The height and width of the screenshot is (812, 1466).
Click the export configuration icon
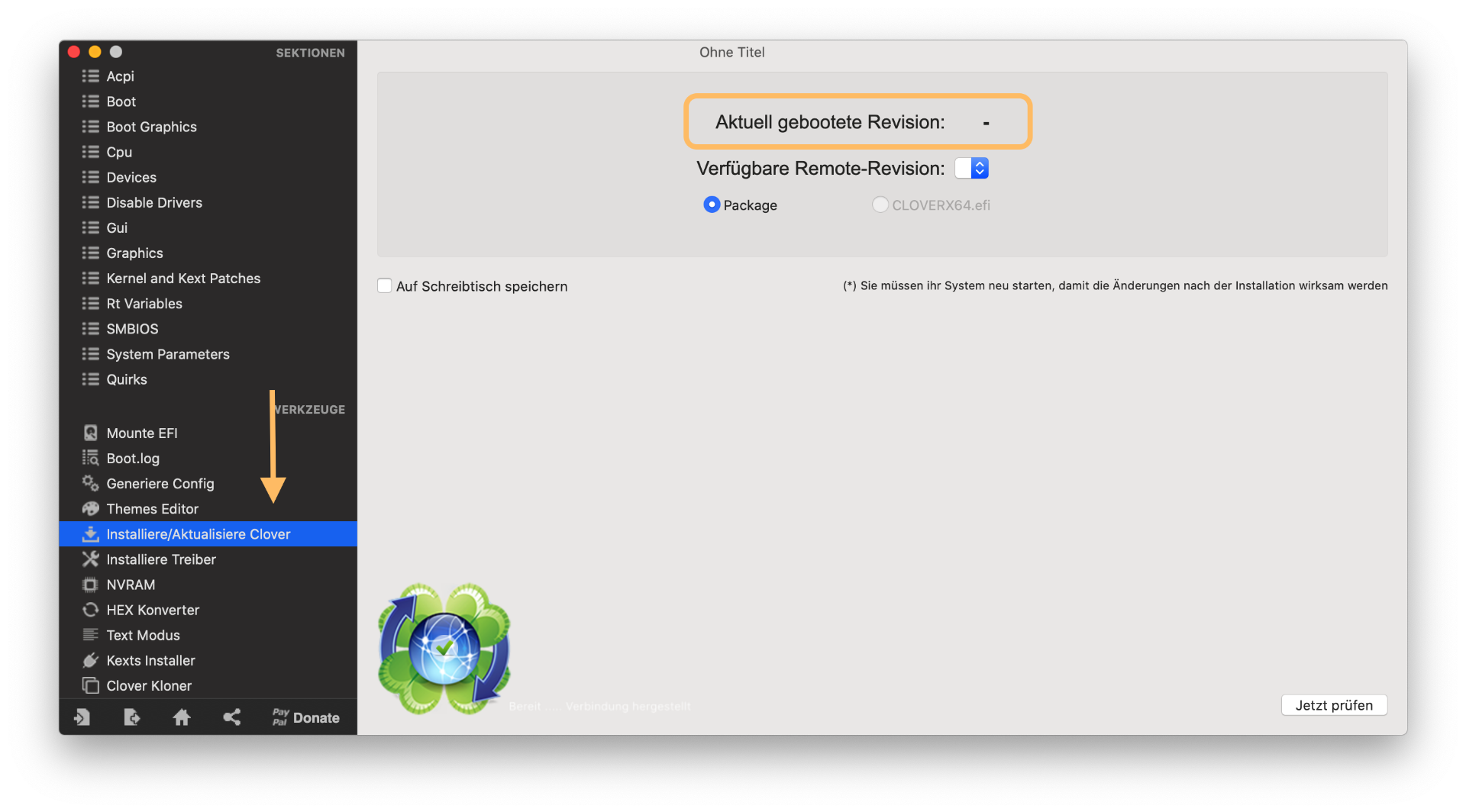132,717
